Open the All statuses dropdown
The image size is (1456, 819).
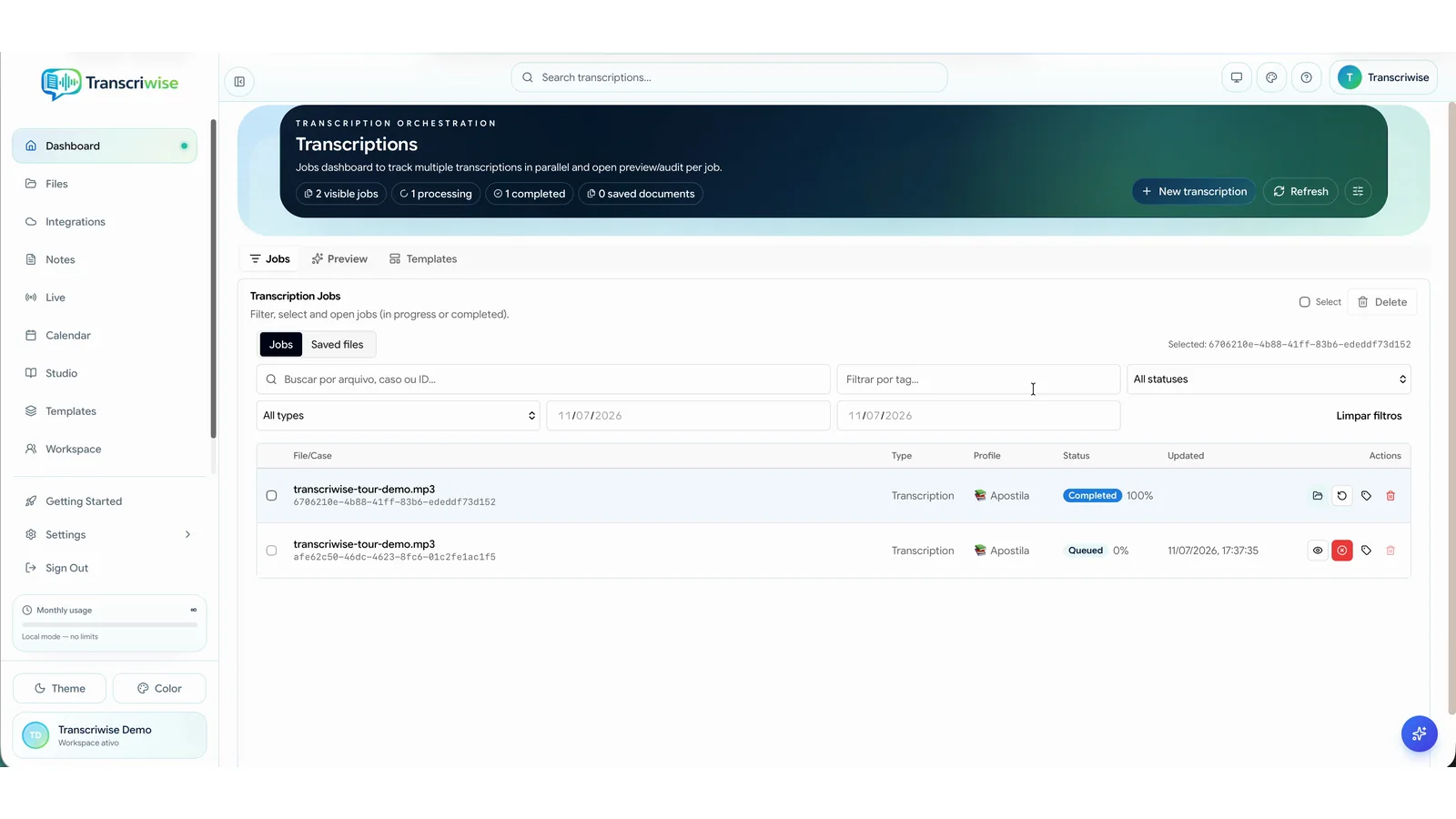tap(1269, 379)
